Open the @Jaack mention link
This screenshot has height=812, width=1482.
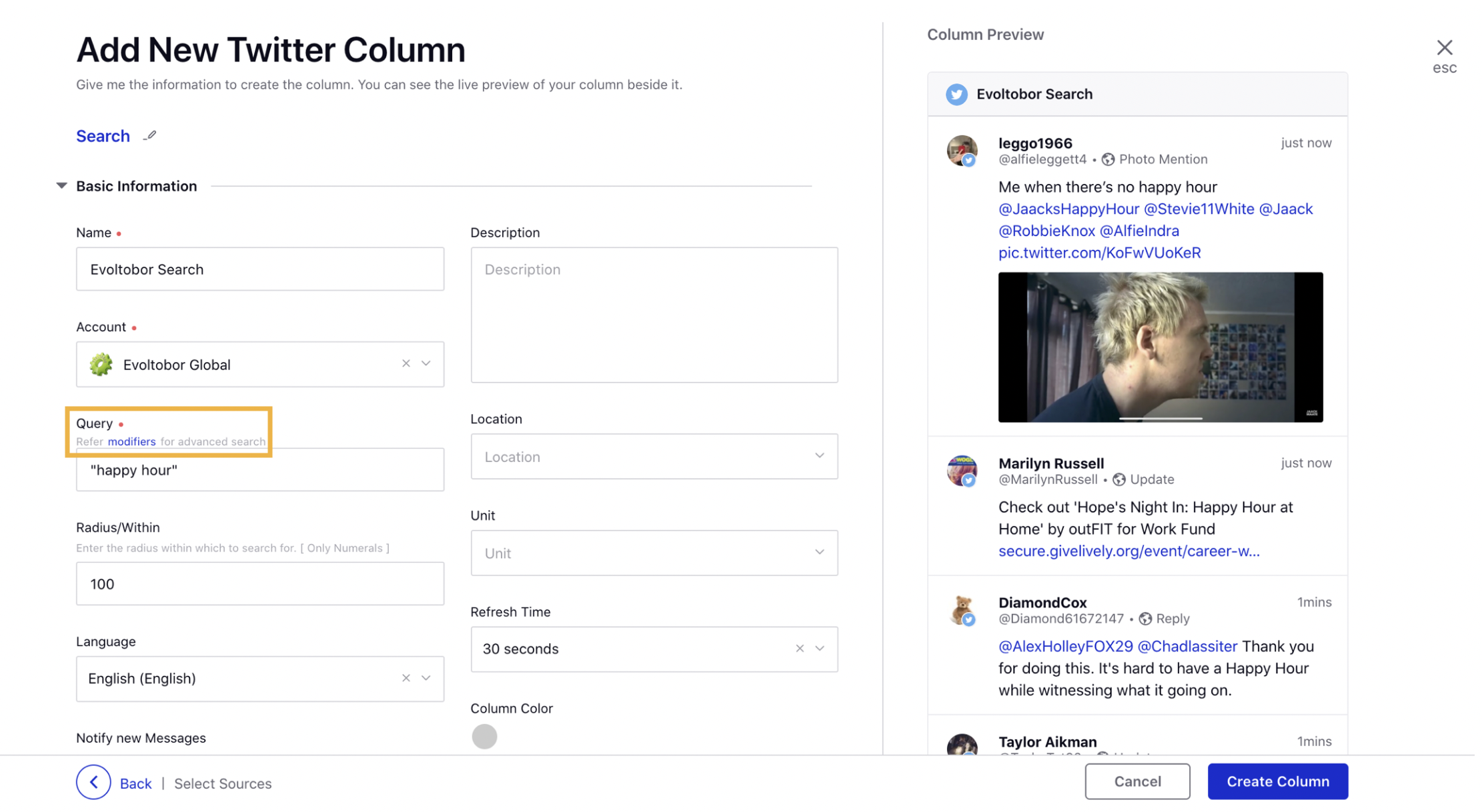(x=1285, y=209)
